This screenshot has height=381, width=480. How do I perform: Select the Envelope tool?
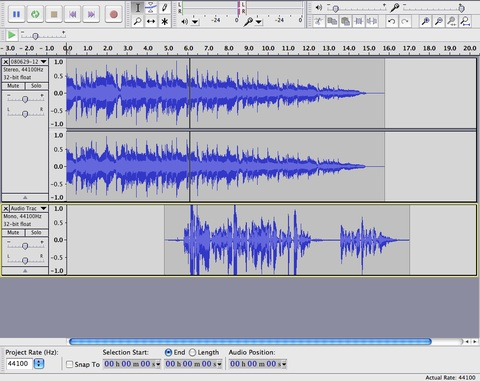coord(151,7)
